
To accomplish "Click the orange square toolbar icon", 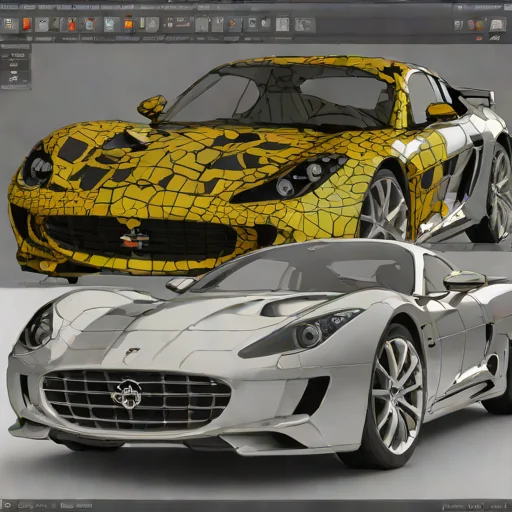I will tap(128, 24).
